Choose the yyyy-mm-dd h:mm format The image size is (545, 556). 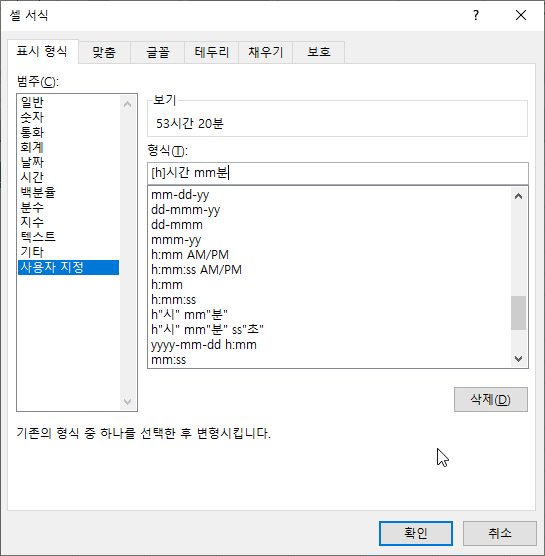click(329, 345)
